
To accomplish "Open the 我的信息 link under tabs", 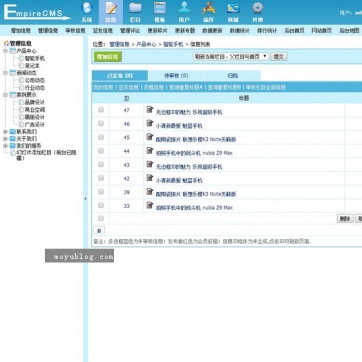I will coord(103,87).
